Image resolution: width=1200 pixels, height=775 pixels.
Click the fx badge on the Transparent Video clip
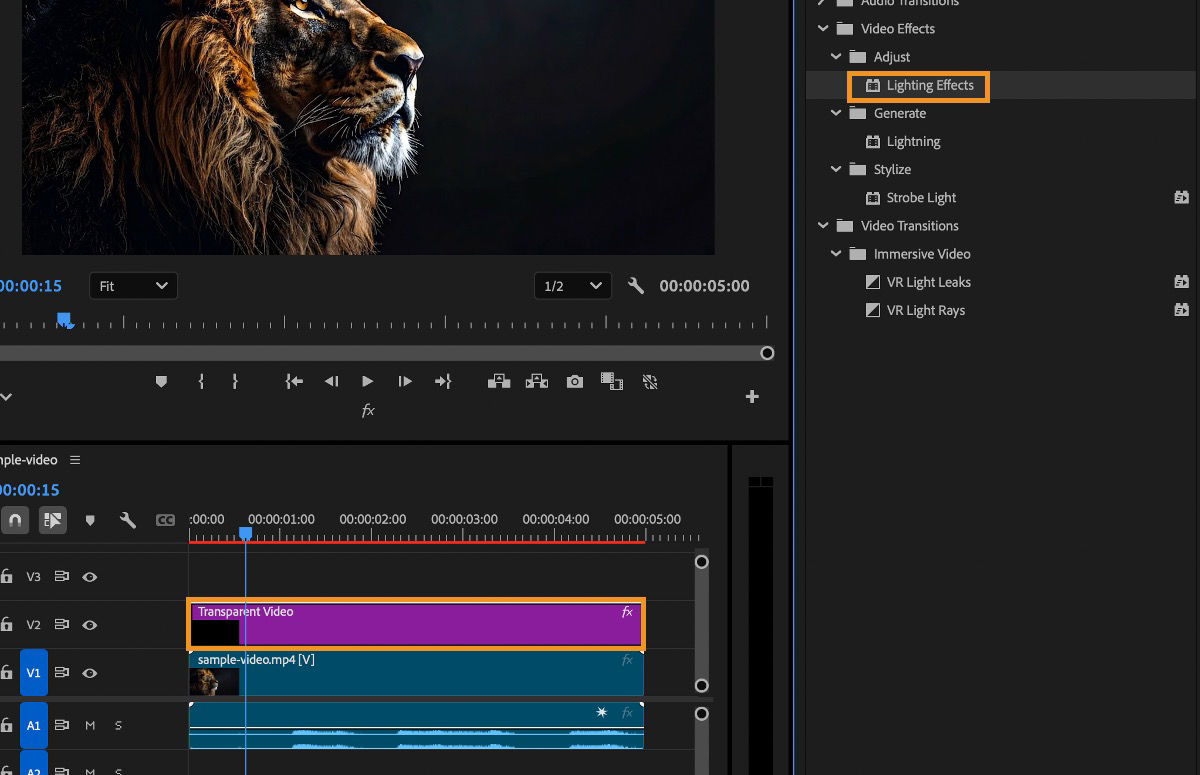[x=627, y=612]
